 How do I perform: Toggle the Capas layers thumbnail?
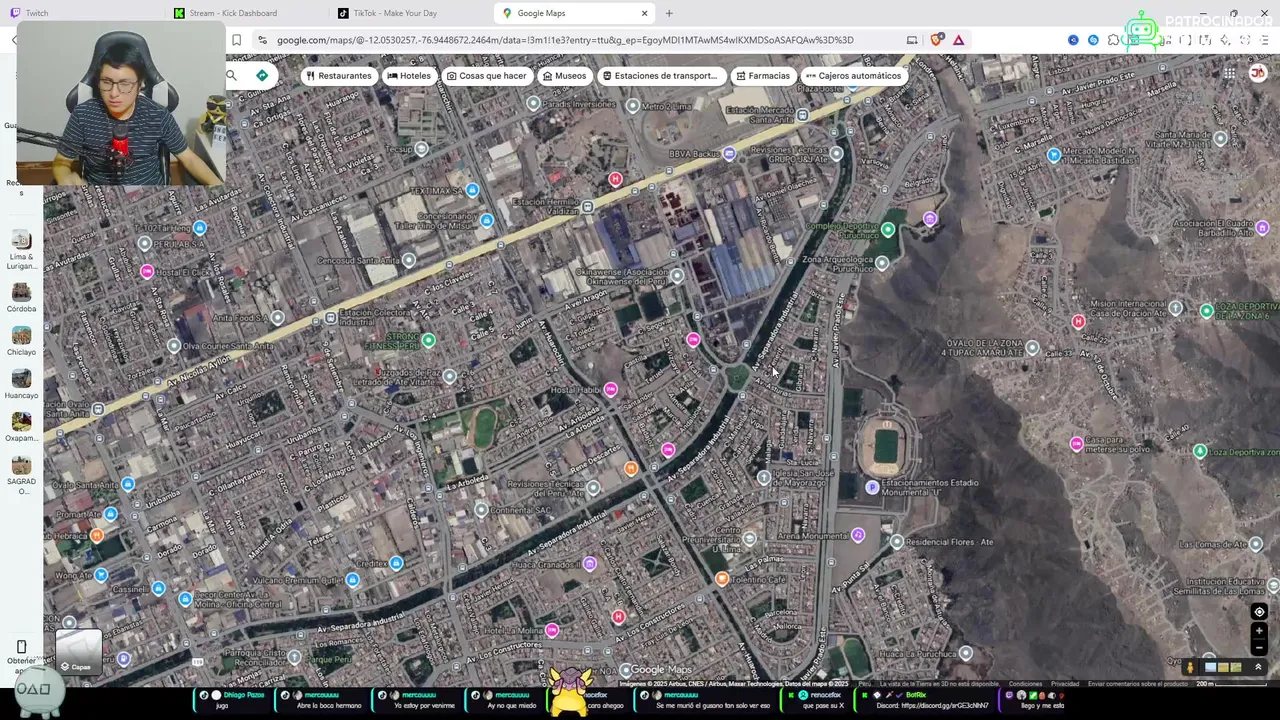(x=79, y=652)
